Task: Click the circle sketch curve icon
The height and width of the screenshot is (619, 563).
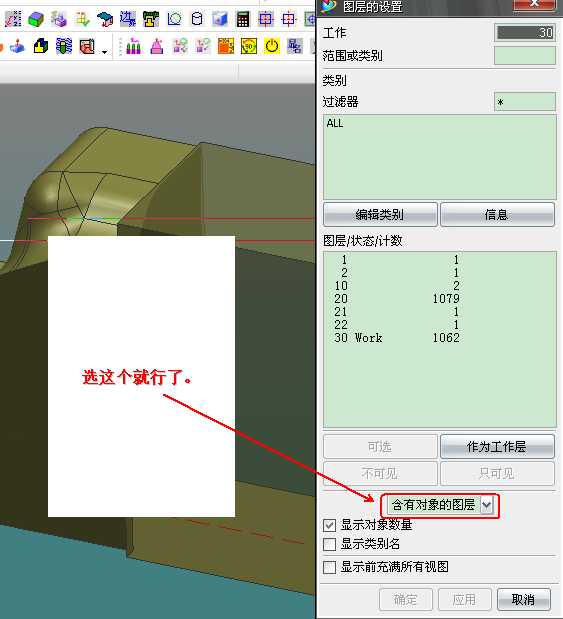Action: click(x=174, y=19)
